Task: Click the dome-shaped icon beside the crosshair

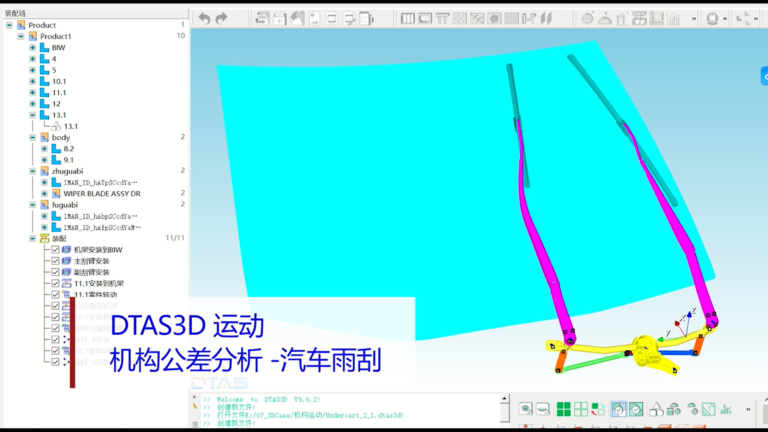Action: click(605, 19)
